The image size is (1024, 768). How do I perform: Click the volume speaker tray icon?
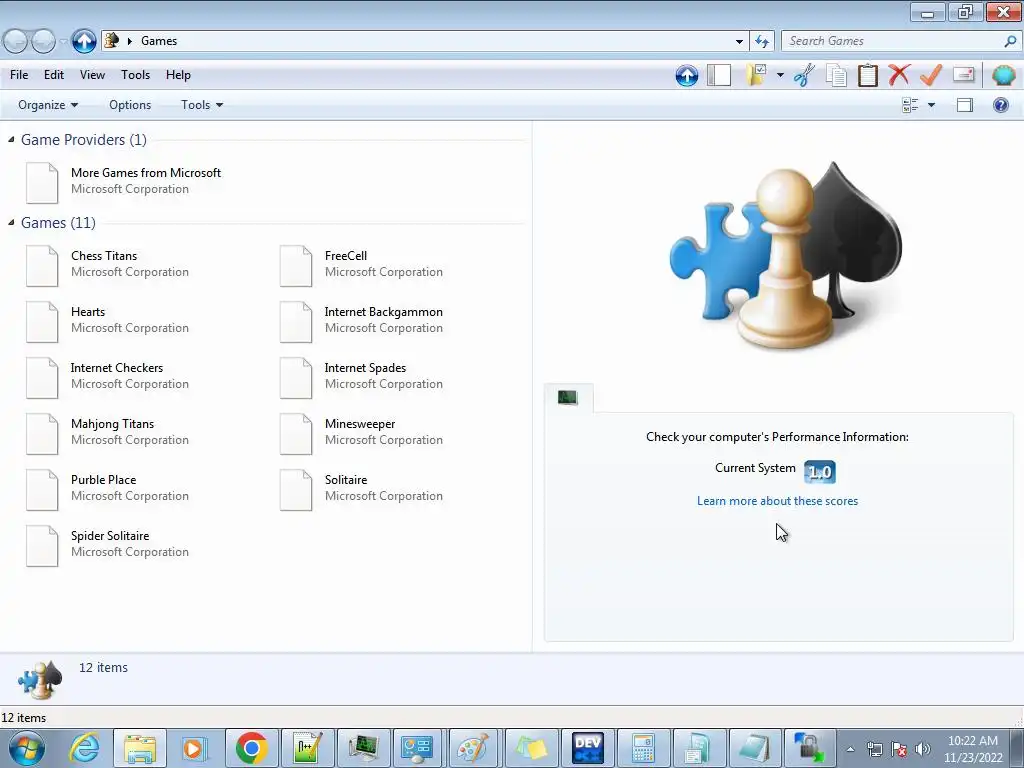(923, 749)
